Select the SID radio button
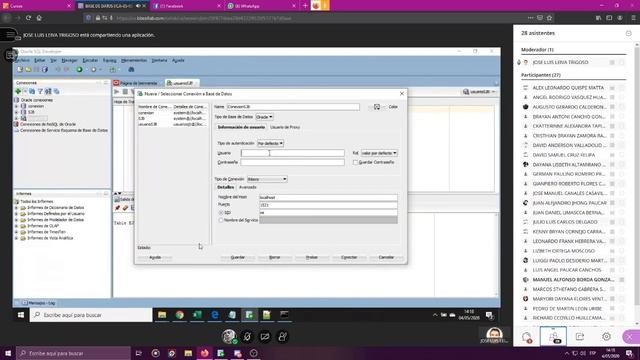 (x=221, y=213)
